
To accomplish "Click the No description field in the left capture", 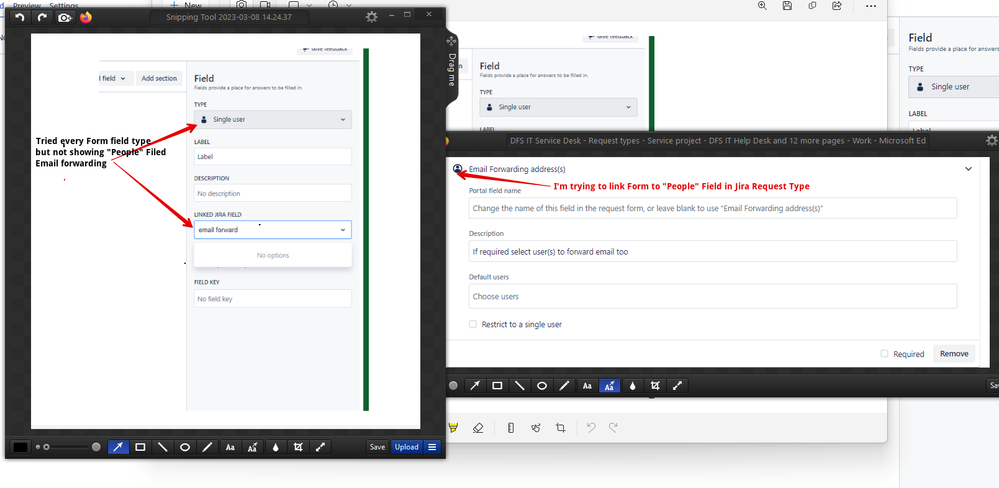I will click(x=273, y=193).
